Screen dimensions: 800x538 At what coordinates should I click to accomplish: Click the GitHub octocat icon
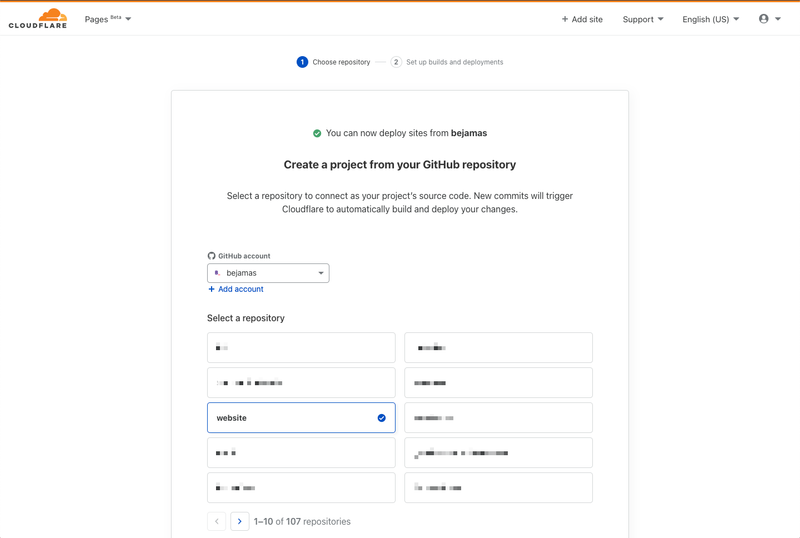click(211, 256)
